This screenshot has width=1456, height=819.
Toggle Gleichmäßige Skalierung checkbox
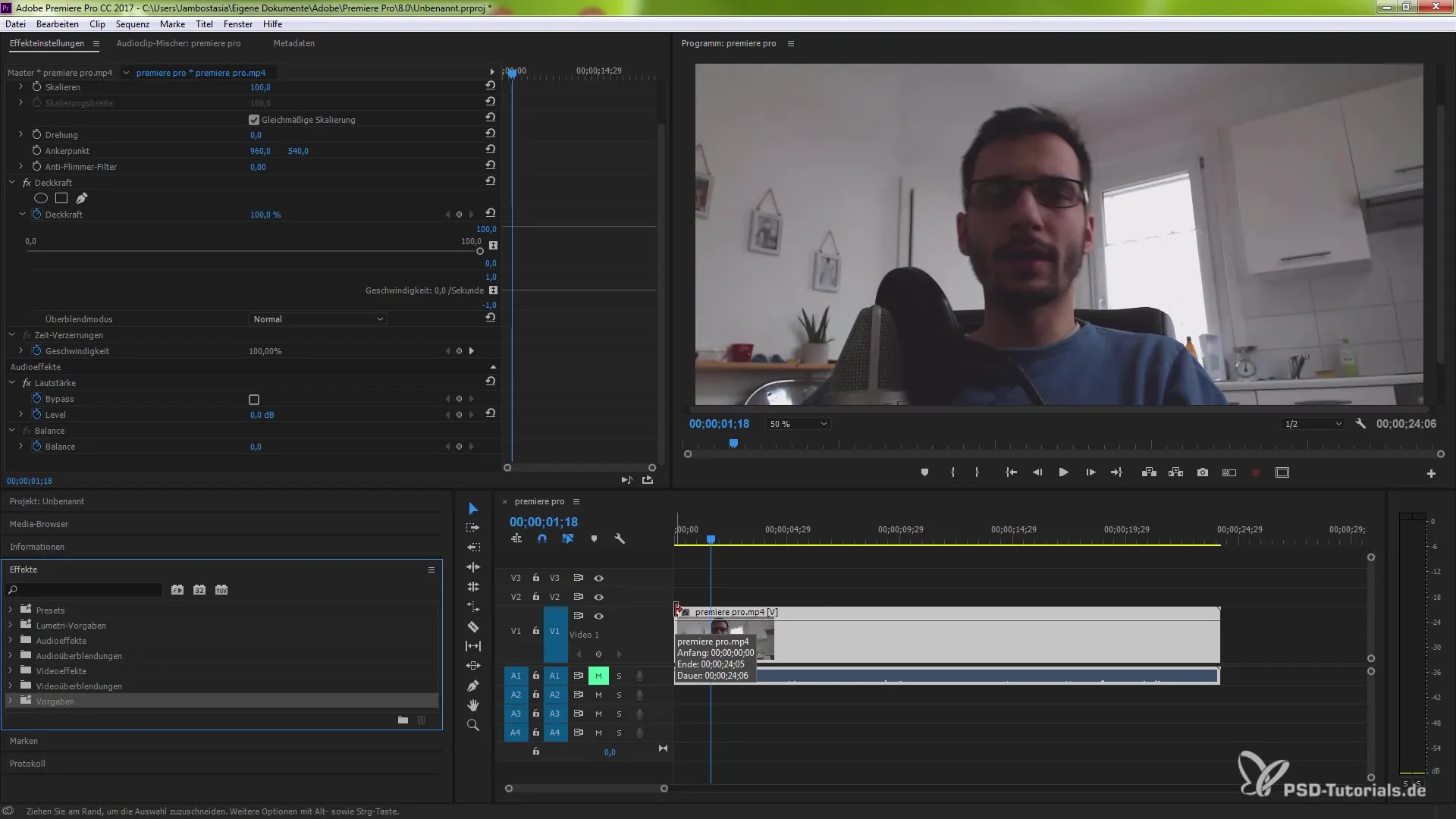(254, 120)
